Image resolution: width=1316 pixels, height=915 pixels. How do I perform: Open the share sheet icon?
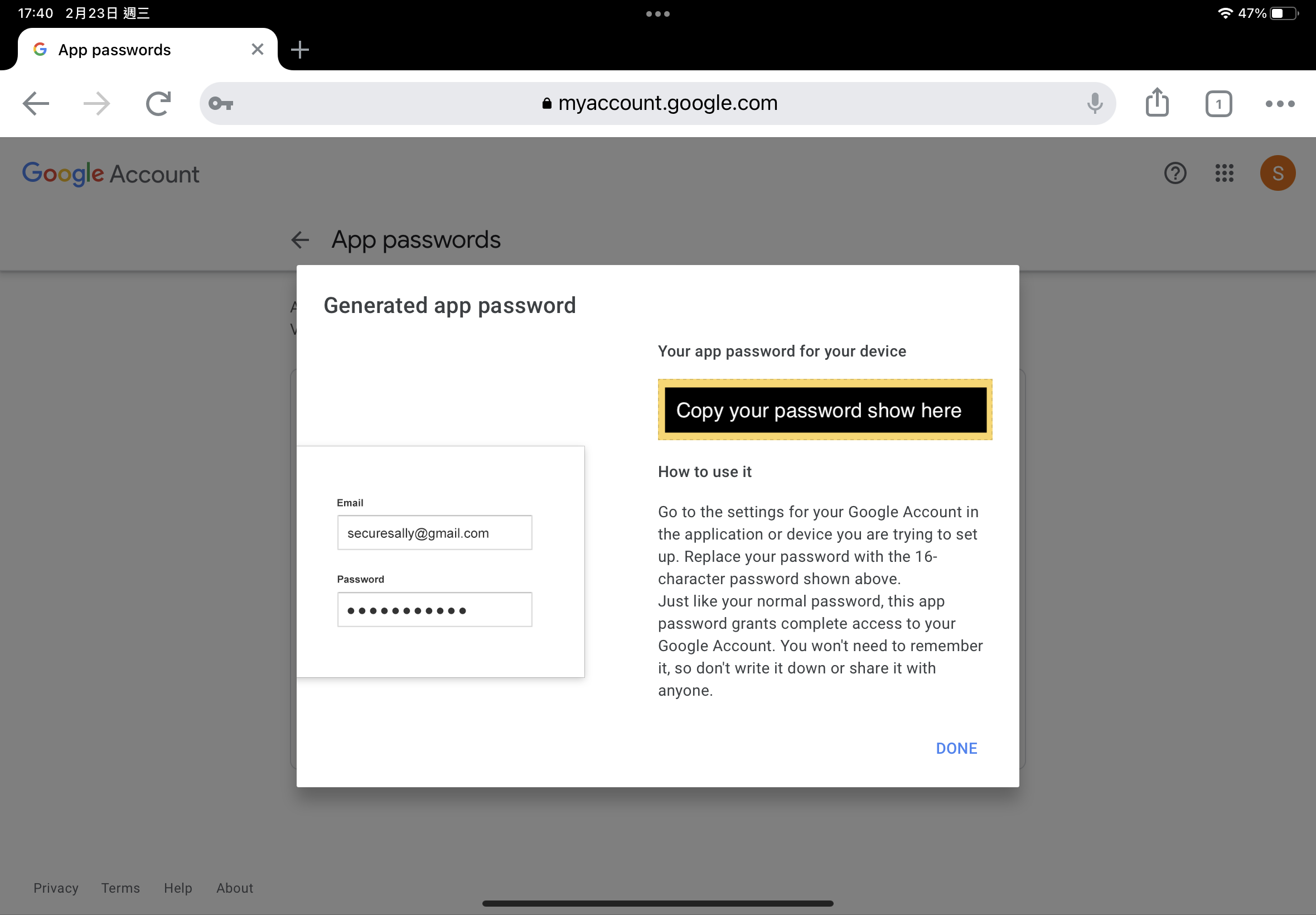[x=1157, y=103]
